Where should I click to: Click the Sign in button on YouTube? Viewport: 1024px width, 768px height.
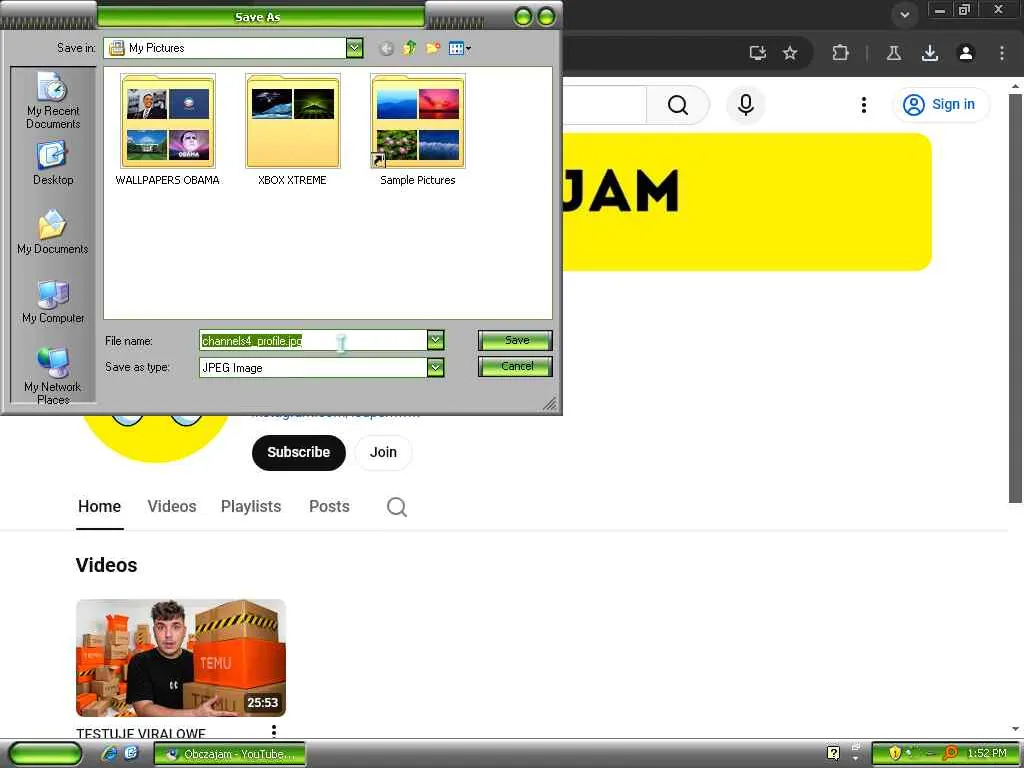coord(940,104)
